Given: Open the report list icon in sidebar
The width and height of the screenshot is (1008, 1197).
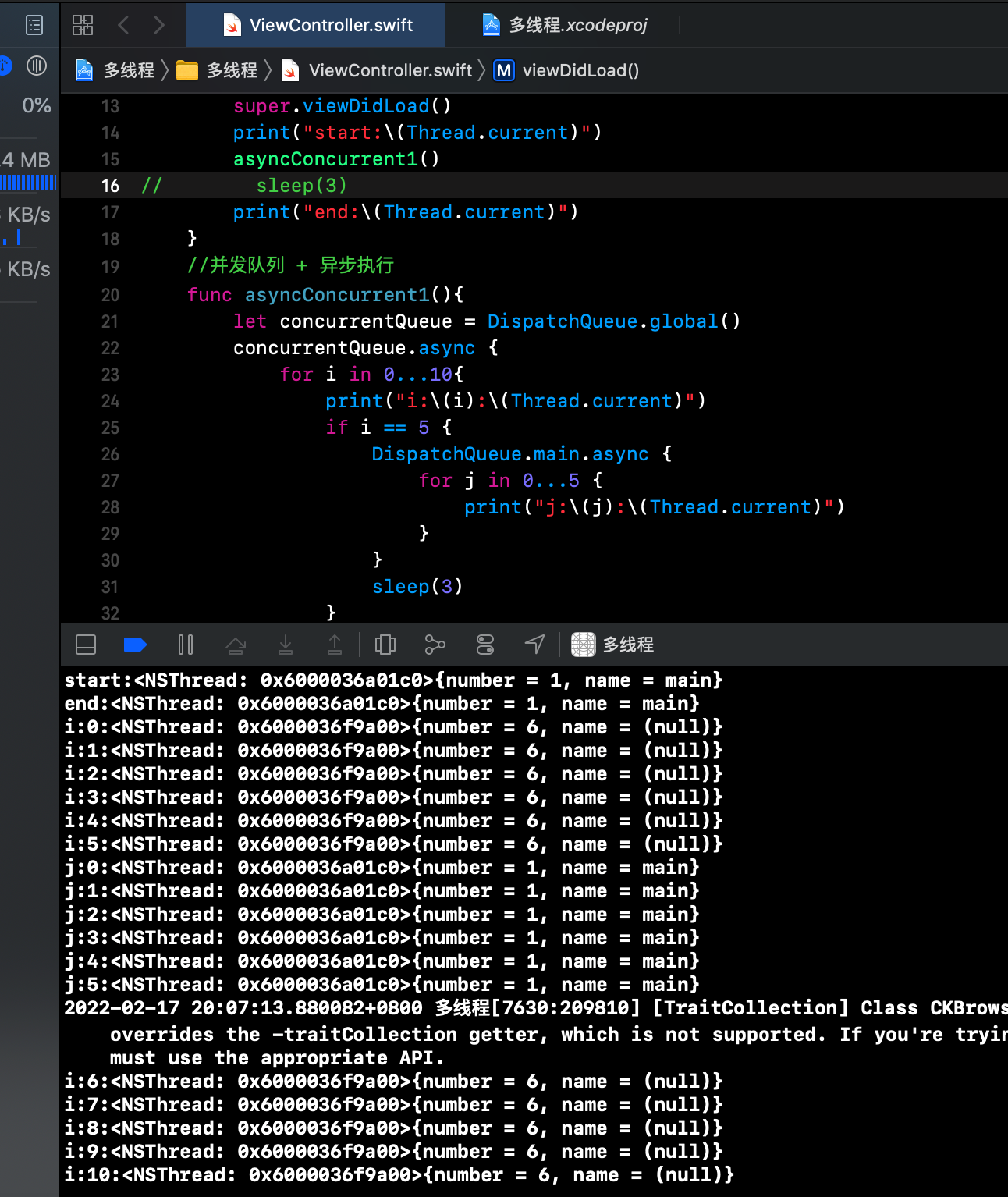Looking at the screenshot, I should [x=34, y=25].
